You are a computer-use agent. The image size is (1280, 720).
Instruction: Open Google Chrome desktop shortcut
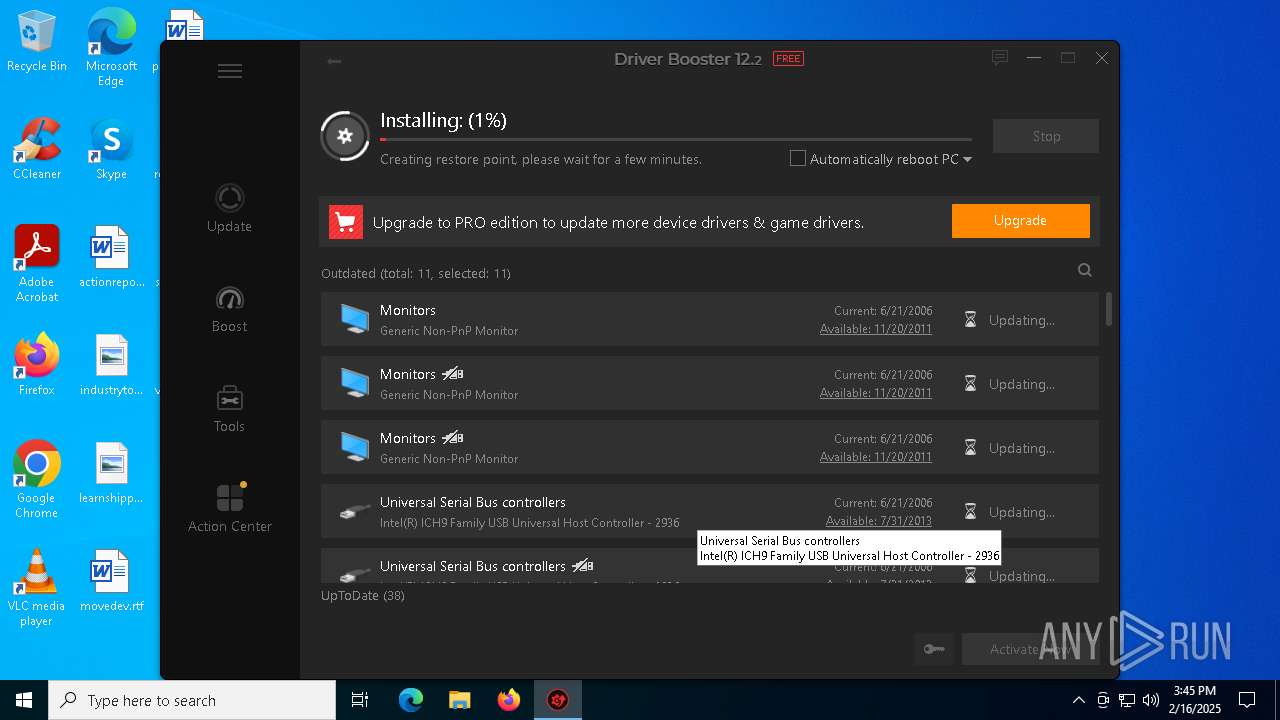[37, 480]
